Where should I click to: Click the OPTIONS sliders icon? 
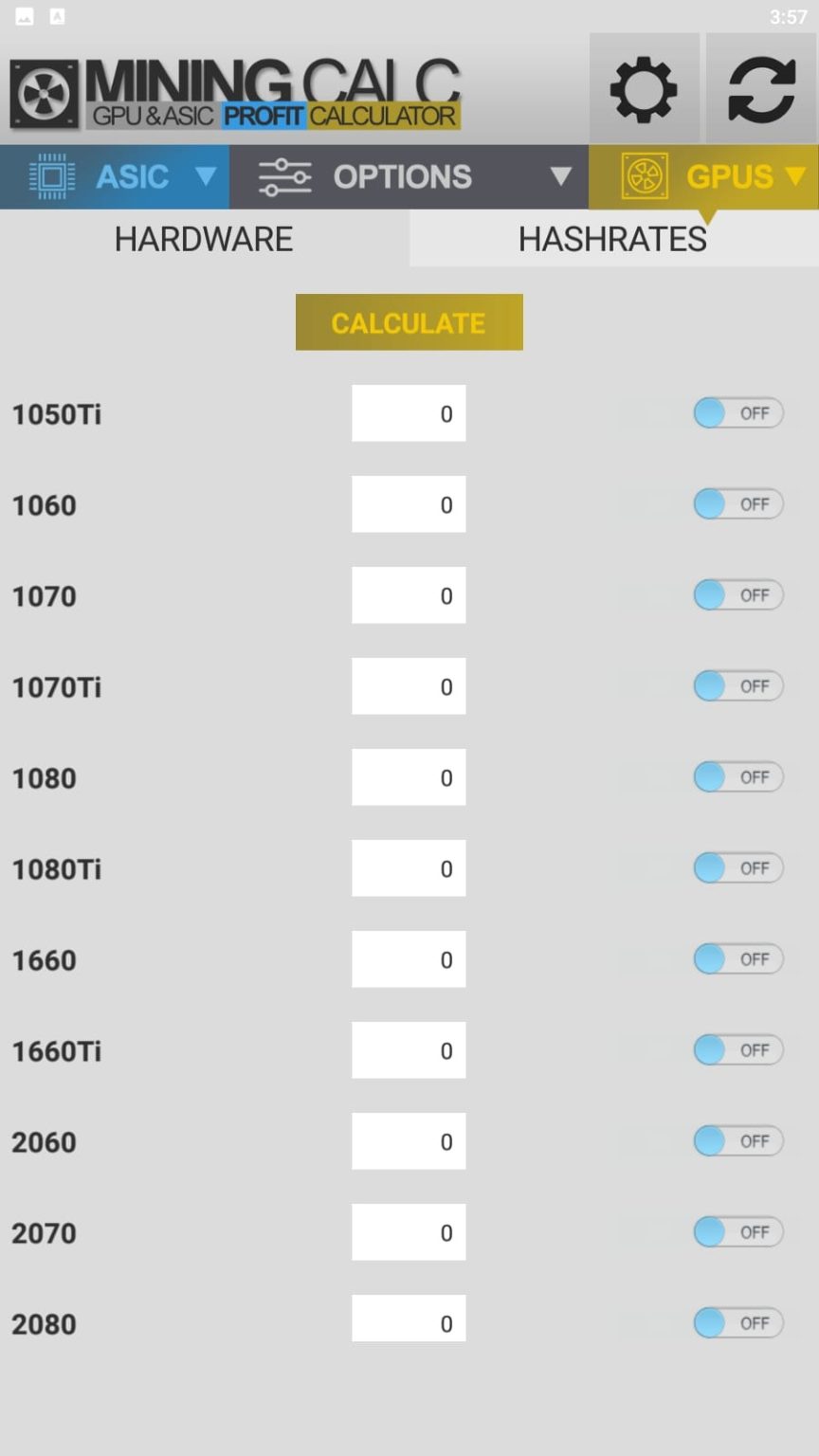(x=285, y=175)
